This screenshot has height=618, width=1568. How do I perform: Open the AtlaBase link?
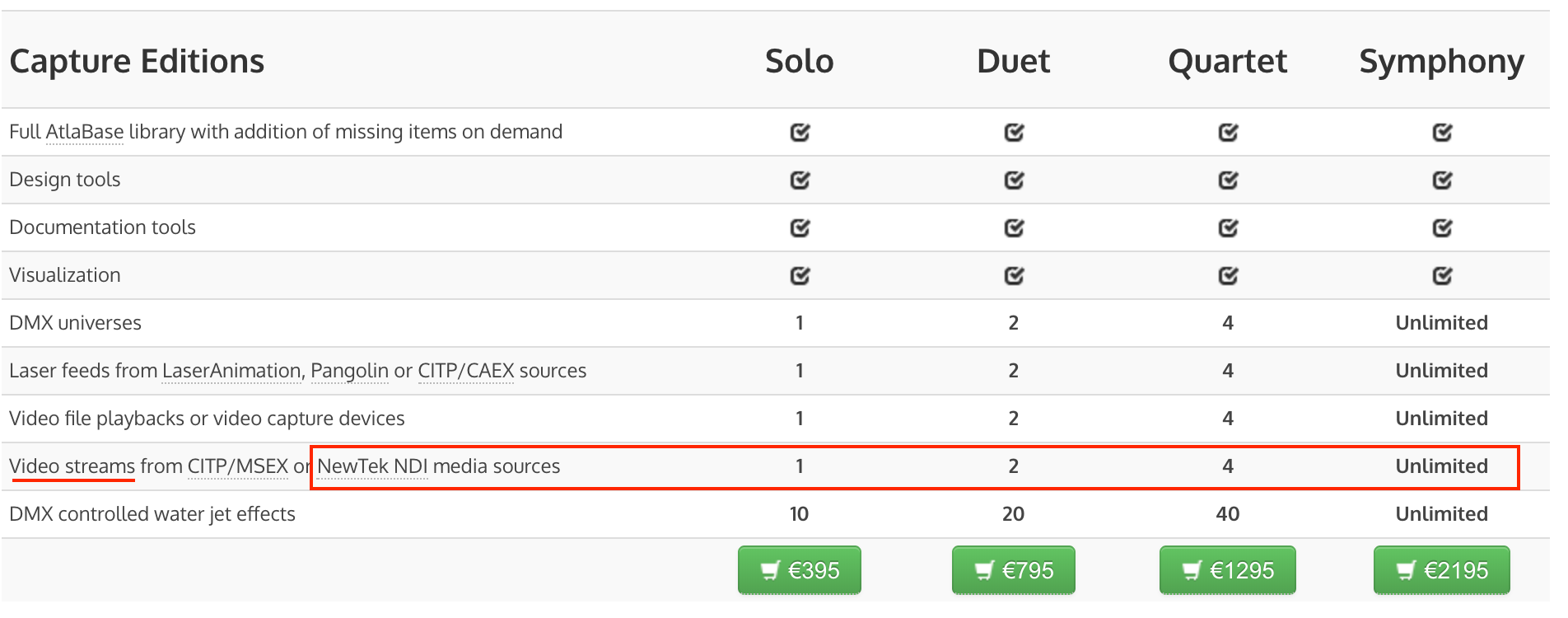click(x=85, y=132)
